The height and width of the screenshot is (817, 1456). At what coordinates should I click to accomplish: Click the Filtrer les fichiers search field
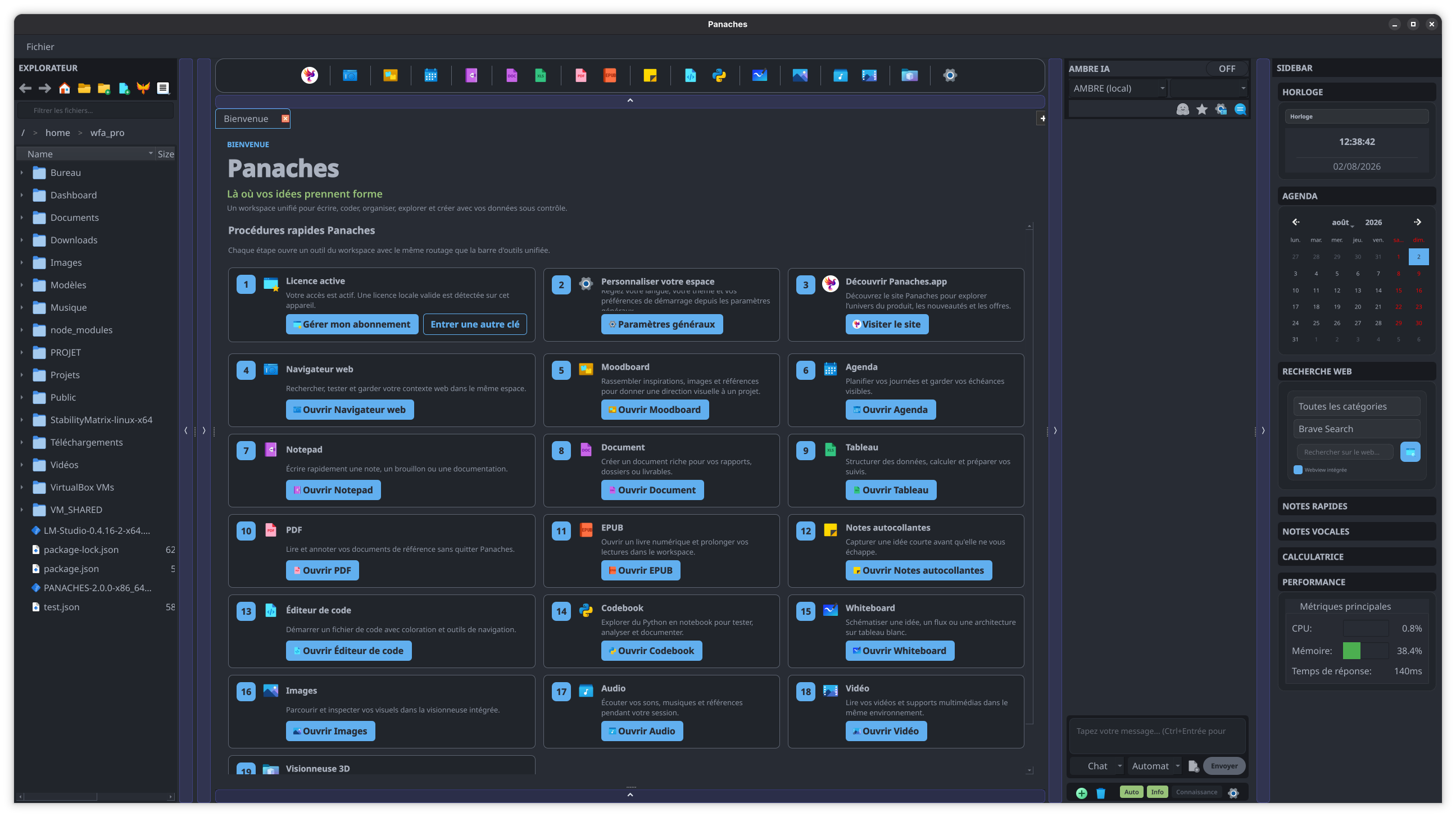tap(96, 111)
